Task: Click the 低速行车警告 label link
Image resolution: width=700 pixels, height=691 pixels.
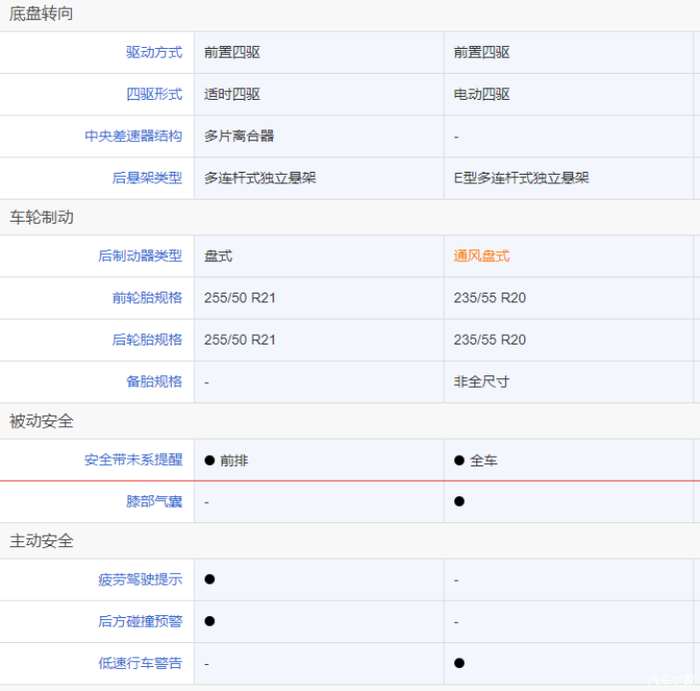Action: click(x=140, y=664)
